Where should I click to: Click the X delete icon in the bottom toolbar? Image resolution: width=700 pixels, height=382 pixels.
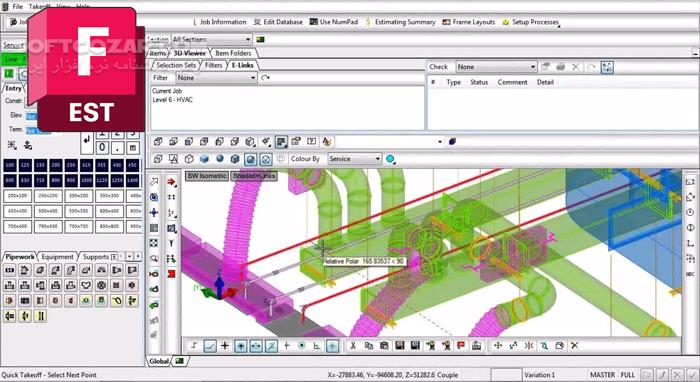click(x=575, y=345)
